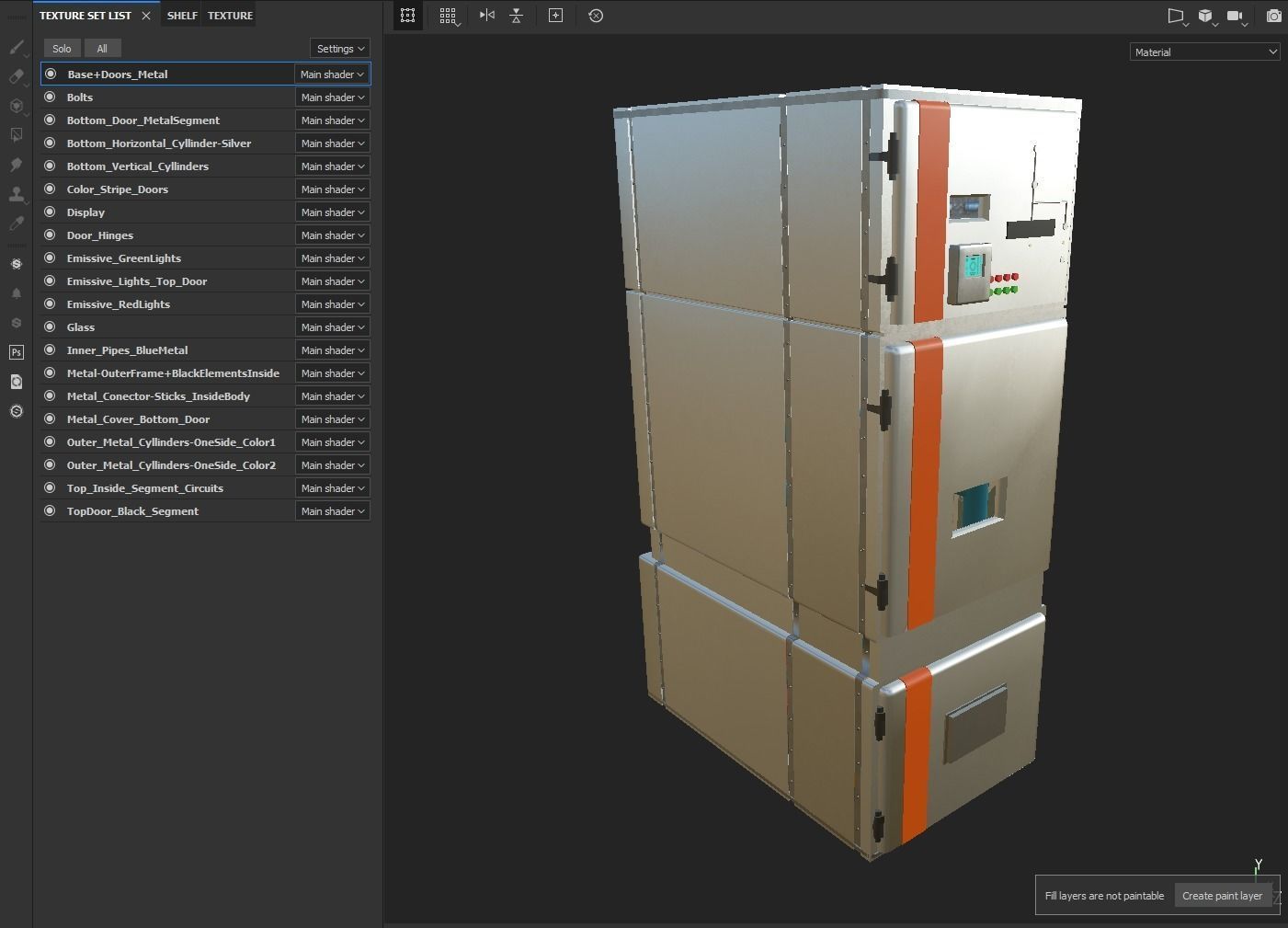
Task: Switch to the Texture Set List tab
Action: (85, 16)
